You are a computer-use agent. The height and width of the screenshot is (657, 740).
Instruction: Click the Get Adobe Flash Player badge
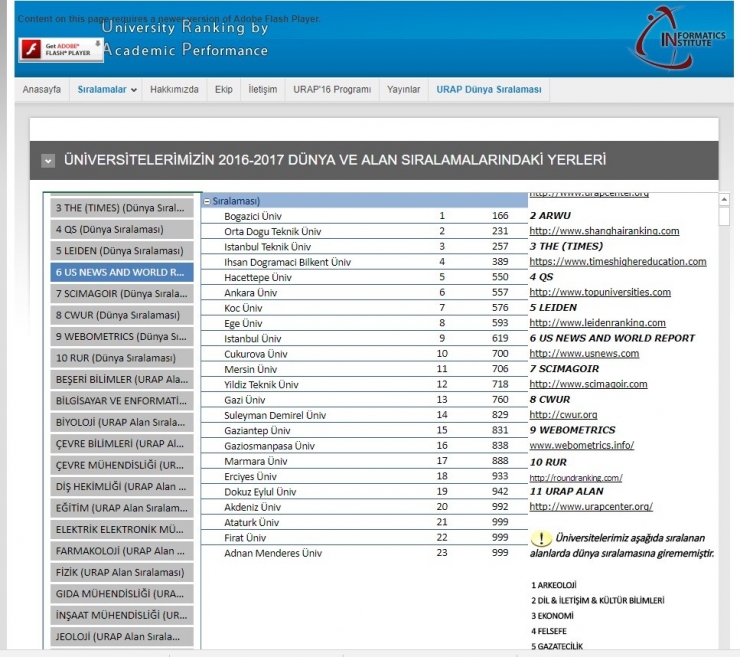60,49
